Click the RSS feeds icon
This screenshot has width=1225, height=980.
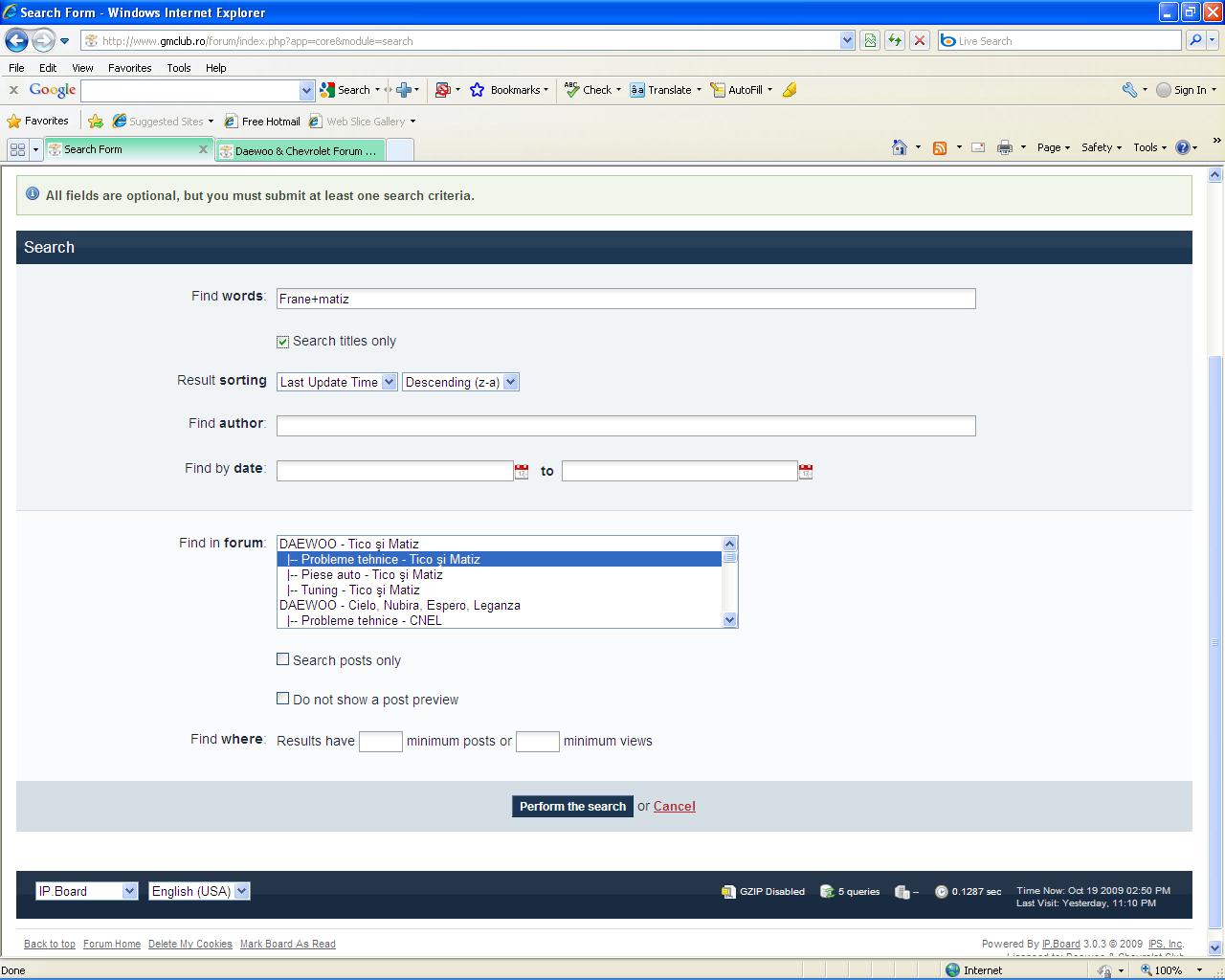tap(940, 147)
